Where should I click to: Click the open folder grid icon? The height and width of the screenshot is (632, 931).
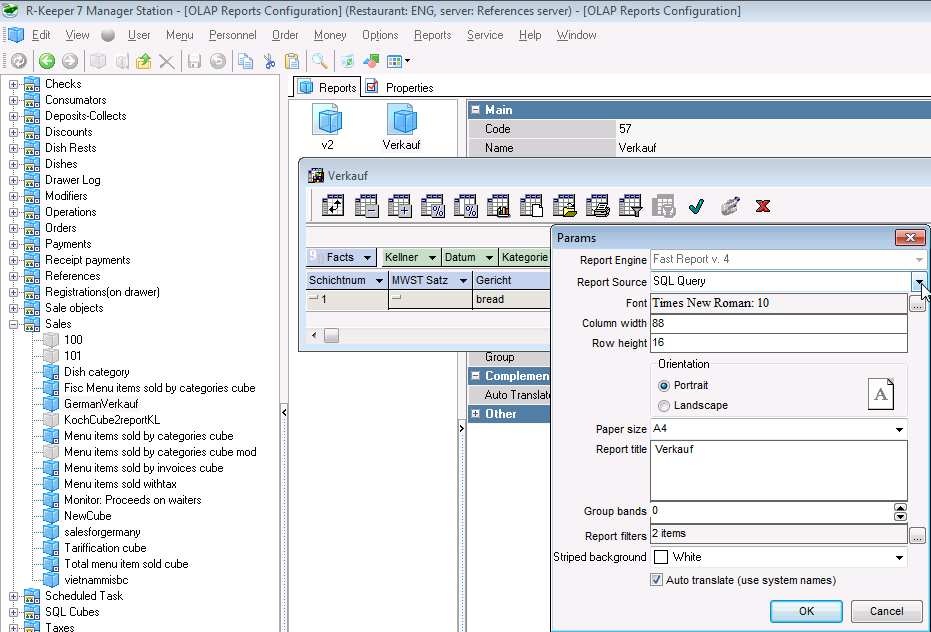(565, 206)
